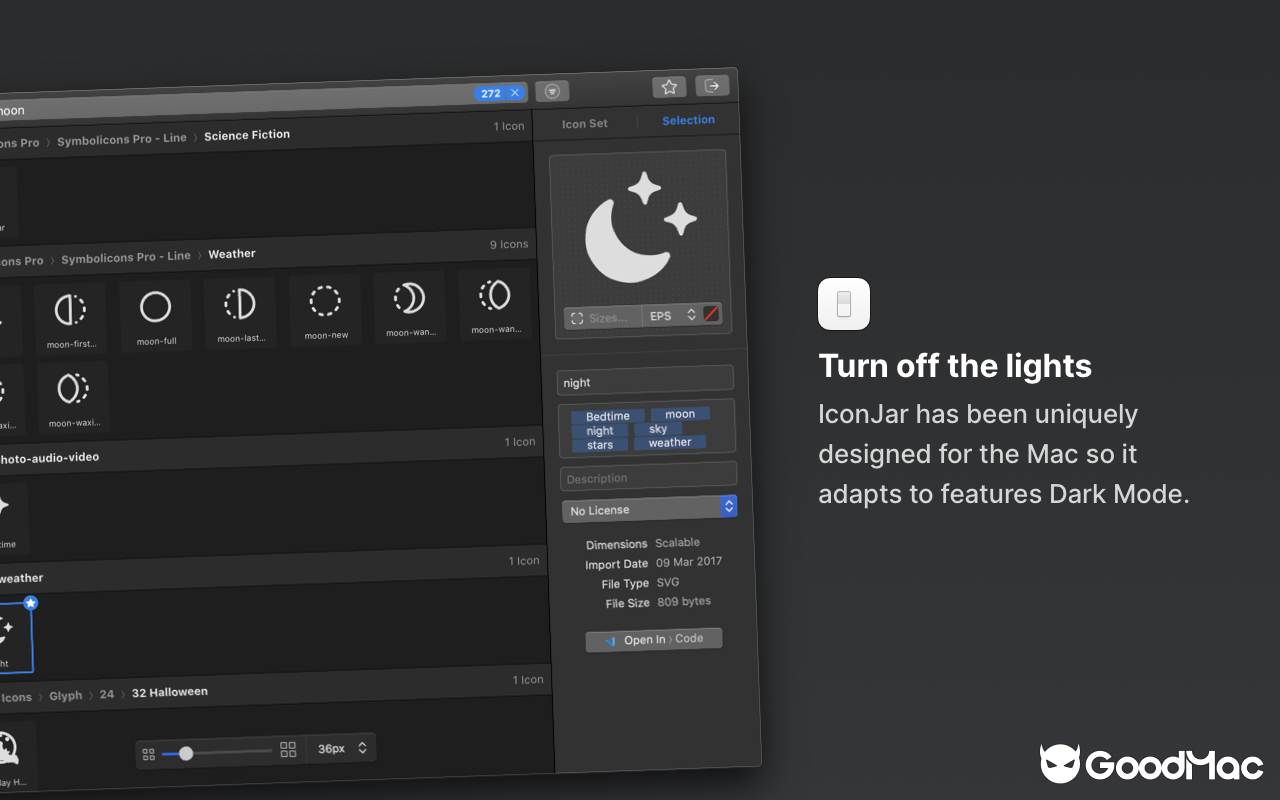Viewport: 1280px width, 800px height.
Task: Click the star favorite icon in the toolbar
Action: coord(669,86)
